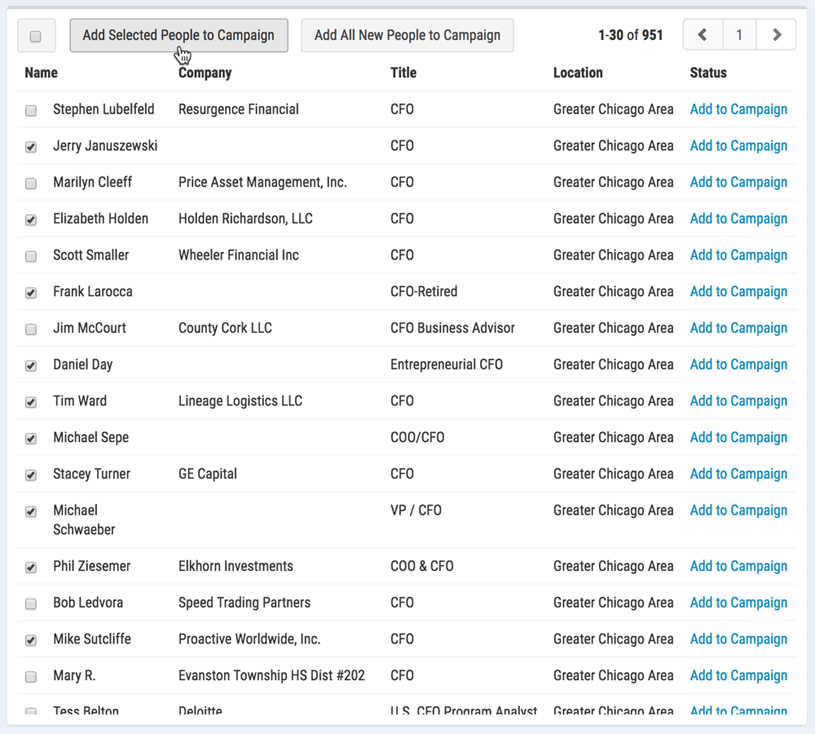Select Scott Smaller's checkbox
815x734 pixels.
point(30,255)
